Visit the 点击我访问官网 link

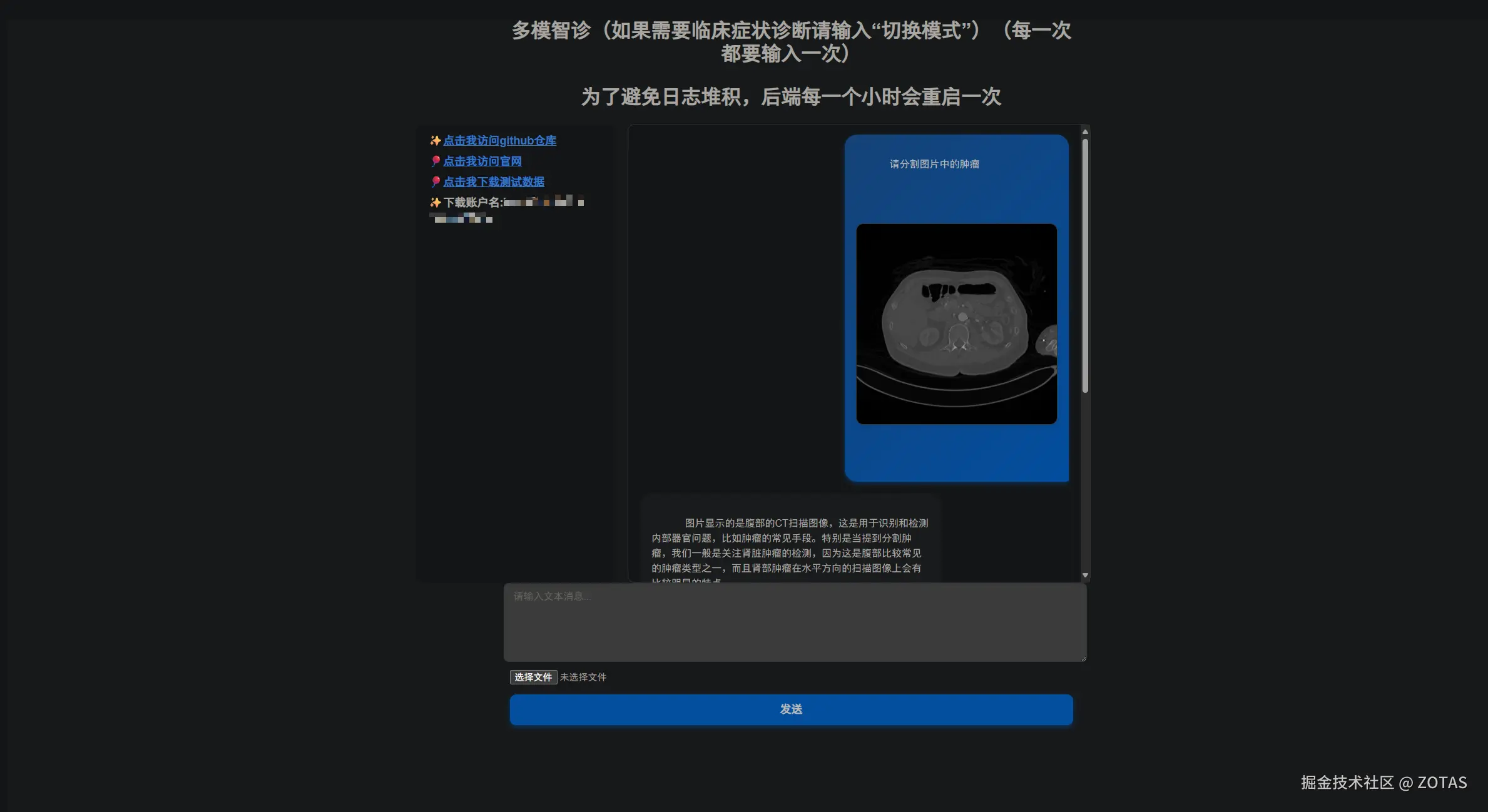[482, 161]
